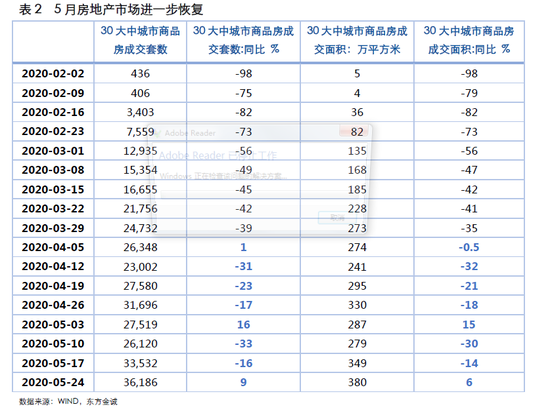Viewport: 550px width, 415px height.
Task: Close the faded Adobe Reader dialog
Action: tap(354, 131)
